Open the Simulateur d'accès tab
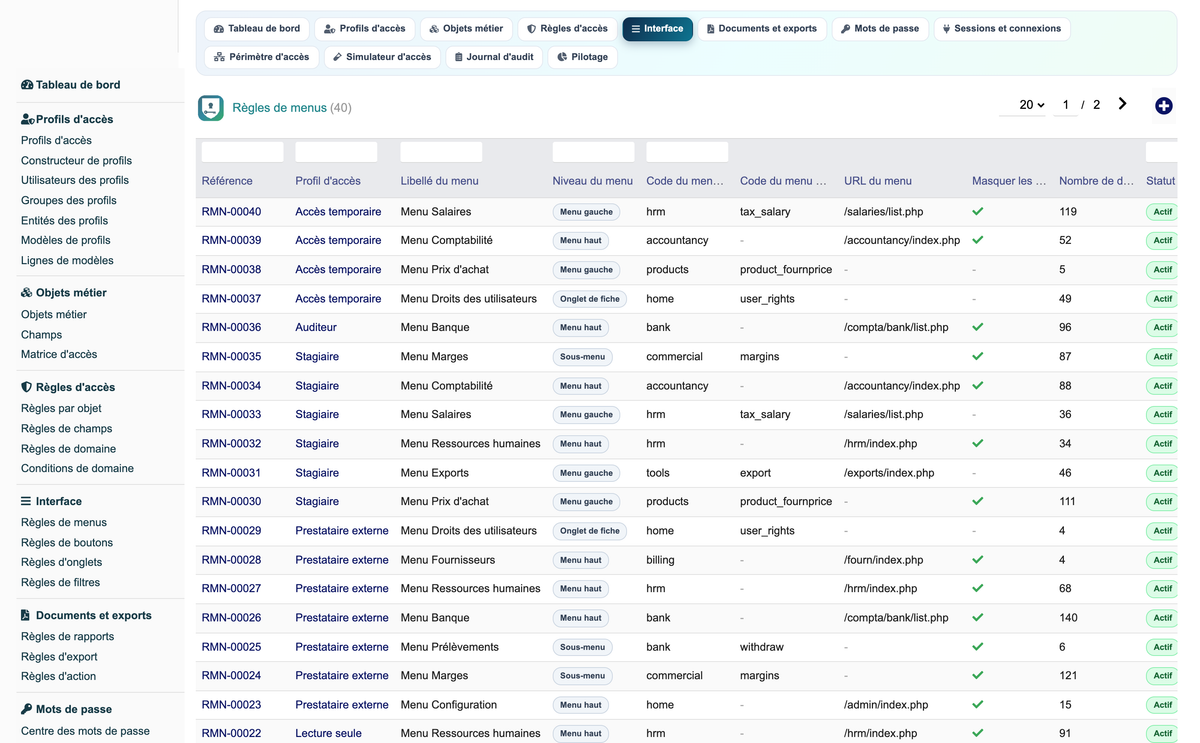This screenshot has width=1200, height=743. coord(382,57)
